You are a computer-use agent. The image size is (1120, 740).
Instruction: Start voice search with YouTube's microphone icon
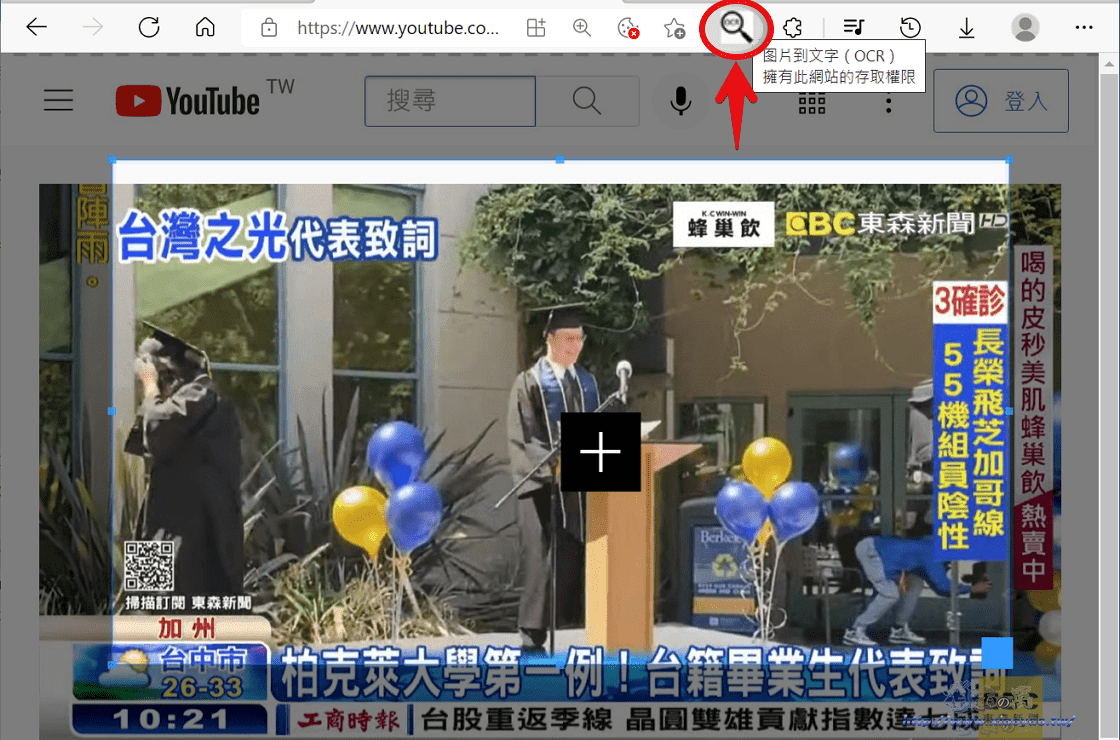click(x=681, y=101)
